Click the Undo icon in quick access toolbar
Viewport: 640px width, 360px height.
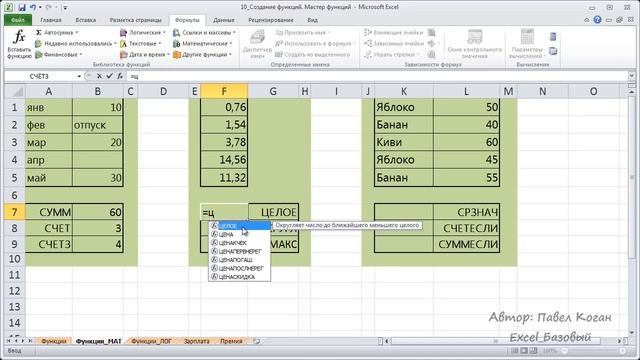point(33,7)
